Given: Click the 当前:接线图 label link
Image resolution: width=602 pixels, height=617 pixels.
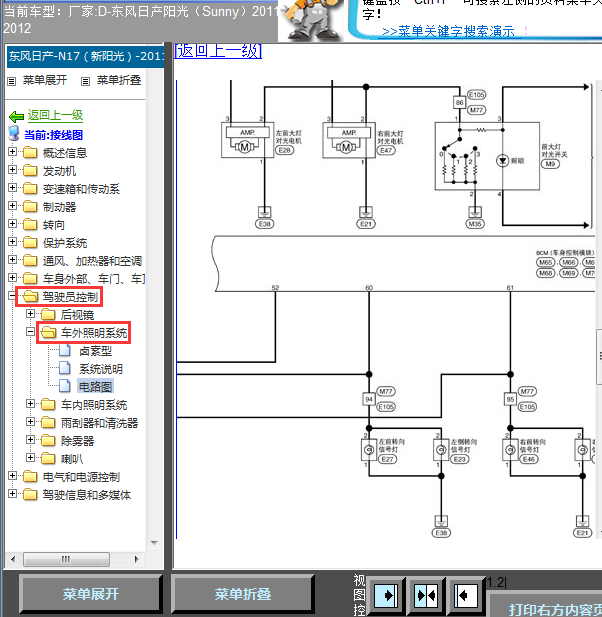Looking at the screenshot, I should (x=54, y=135).
